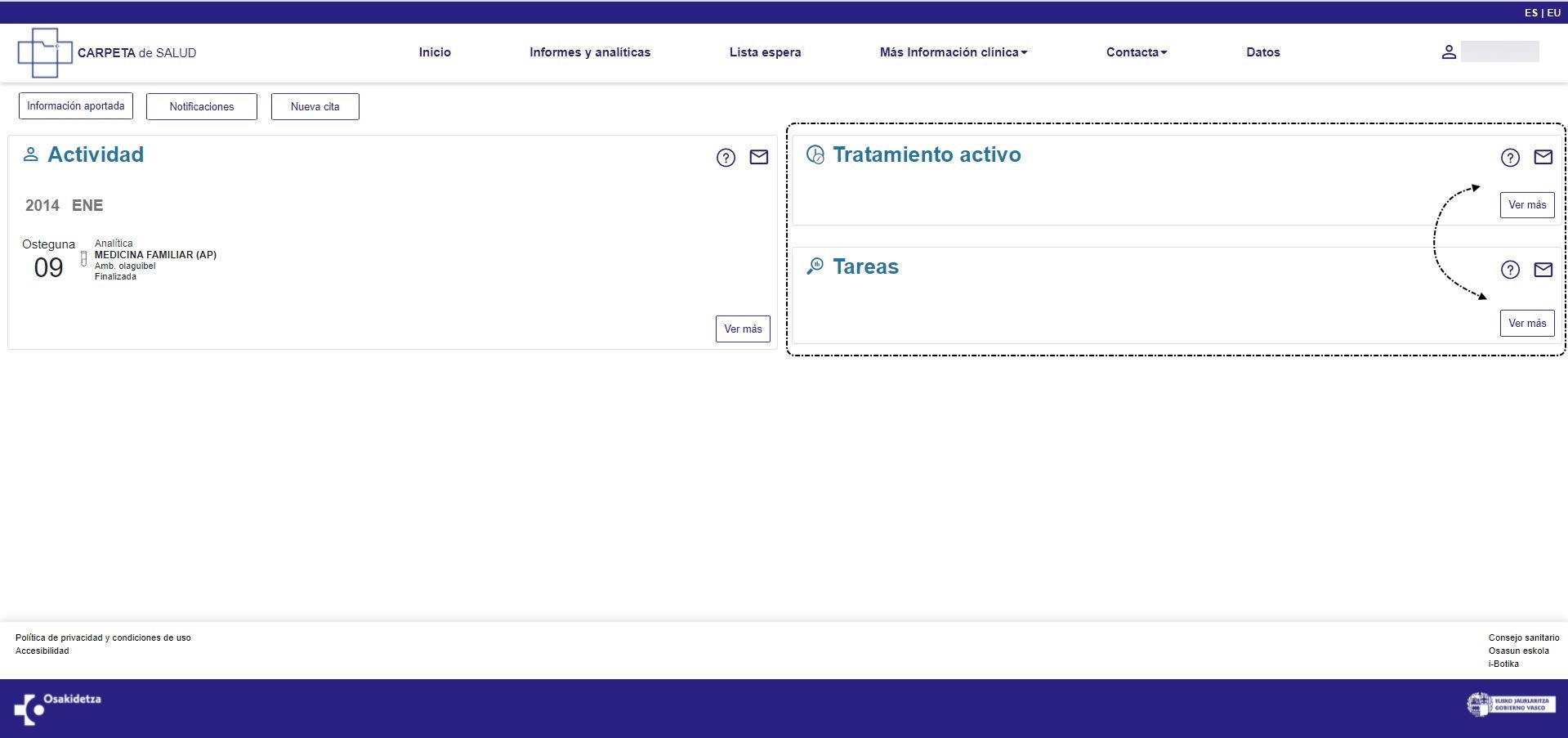This screenshot has height=738, width=1568.
Task: Open help for Tareas panel
Action: (1510, 270)
